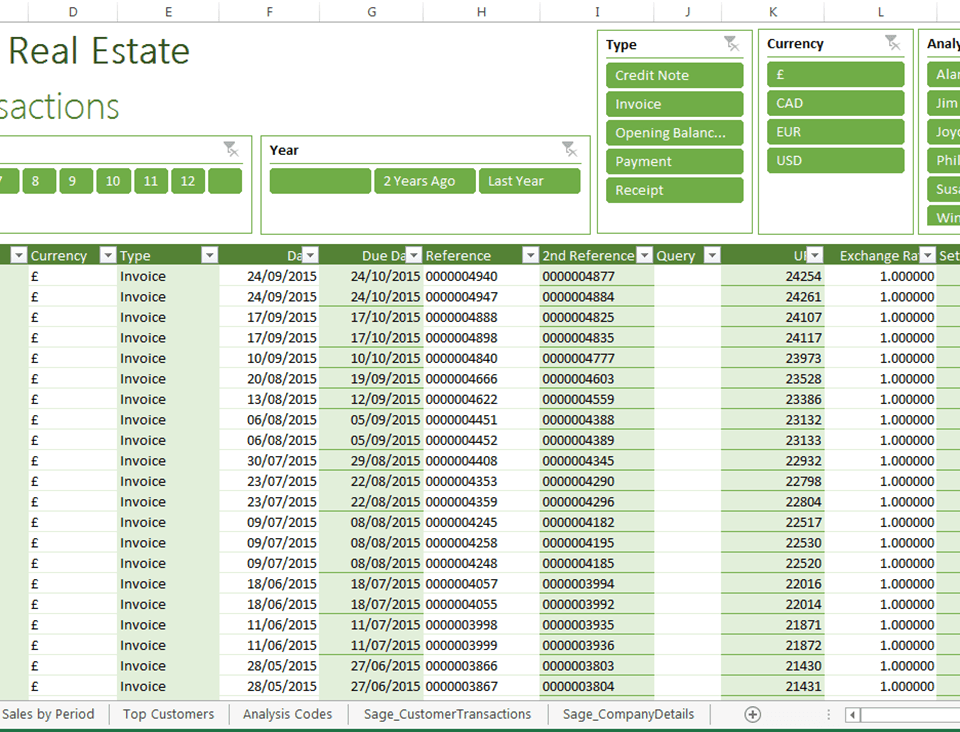Screen dimensions: 960x732
Task: Toggle Payment in the Type slicer
Action: (x=675, y=162)
